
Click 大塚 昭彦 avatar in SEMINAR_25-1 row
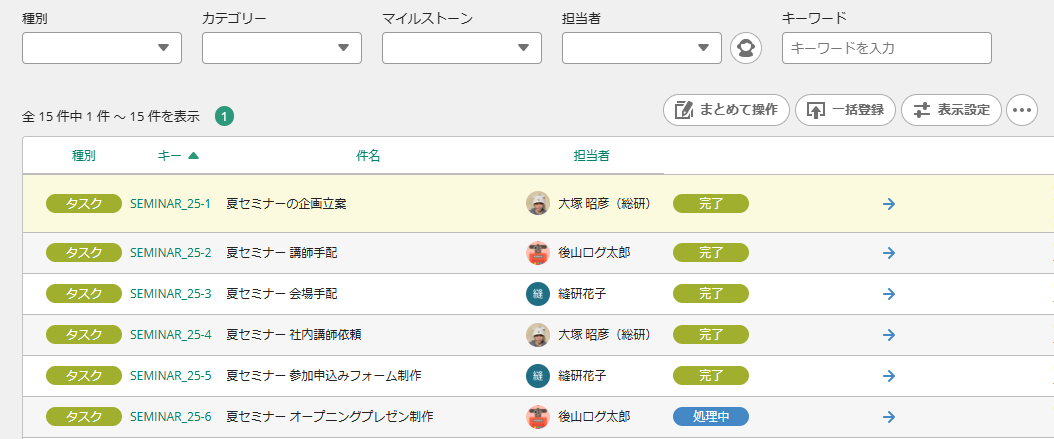pos(538,204)
